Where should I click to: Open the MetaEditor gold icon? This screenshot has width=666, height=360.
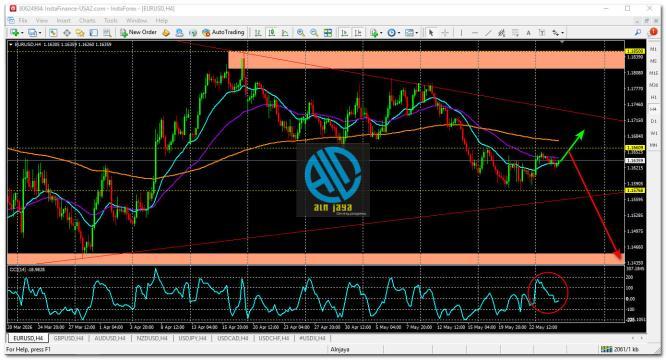point(166,33)
